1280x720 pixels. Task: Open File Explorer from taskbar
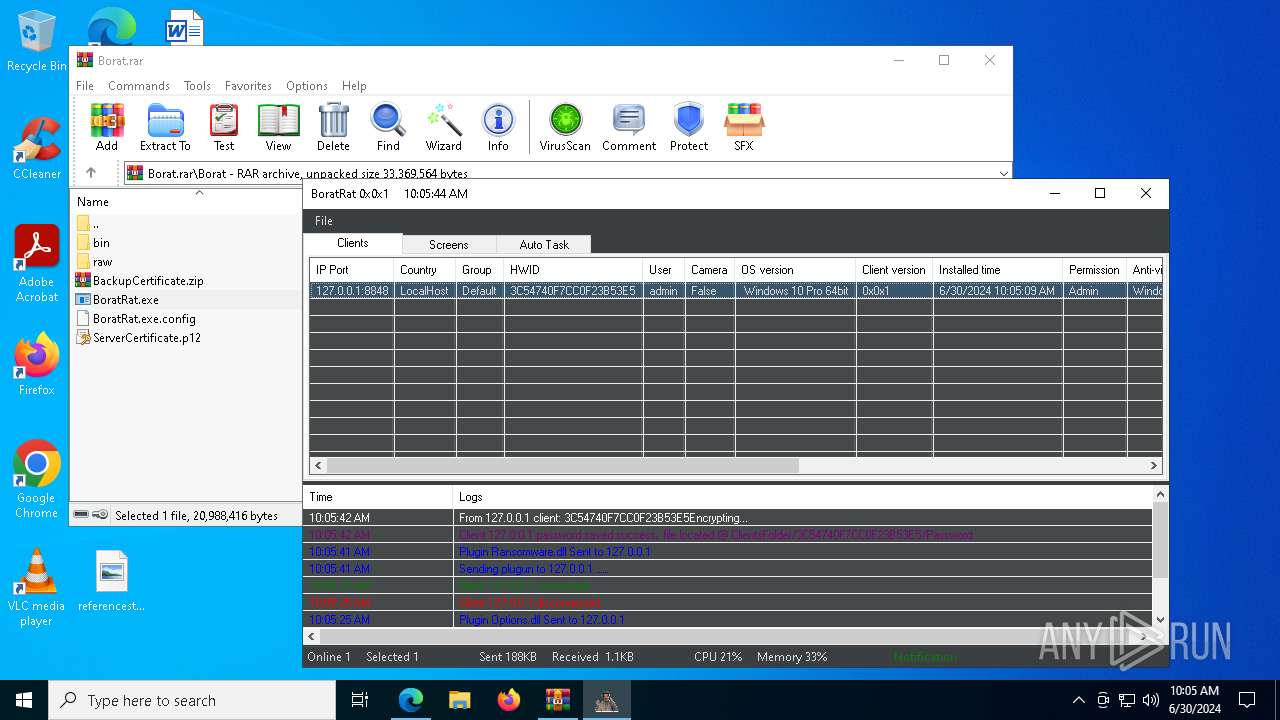459,700
